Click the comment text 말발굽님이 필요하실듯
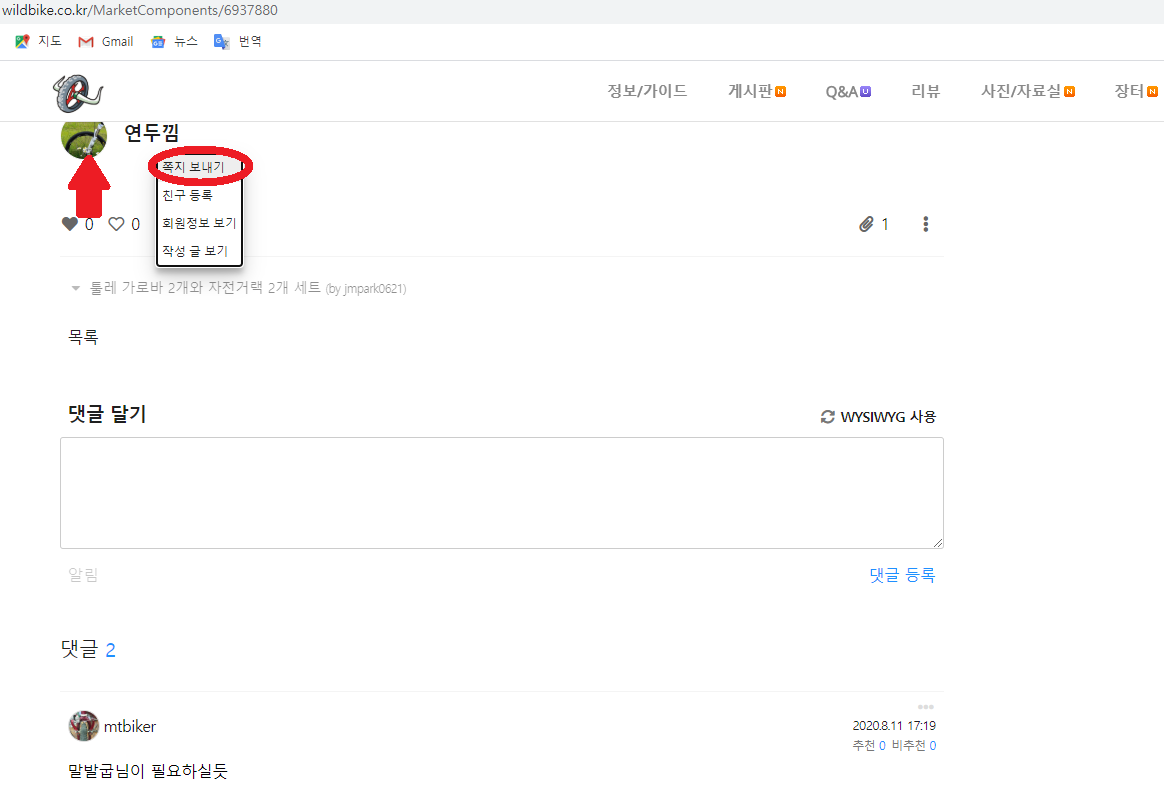Image resolution: width=1164 pixels, height=787 pixels. 148,771
